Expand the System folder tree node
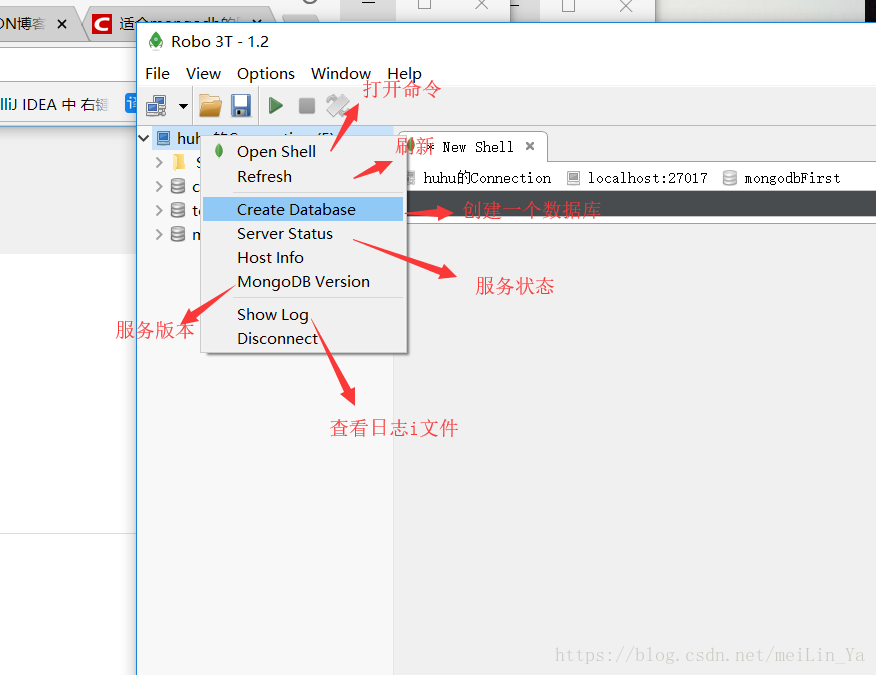This screenshot has height=675, width=876. (x=159, y=162)
